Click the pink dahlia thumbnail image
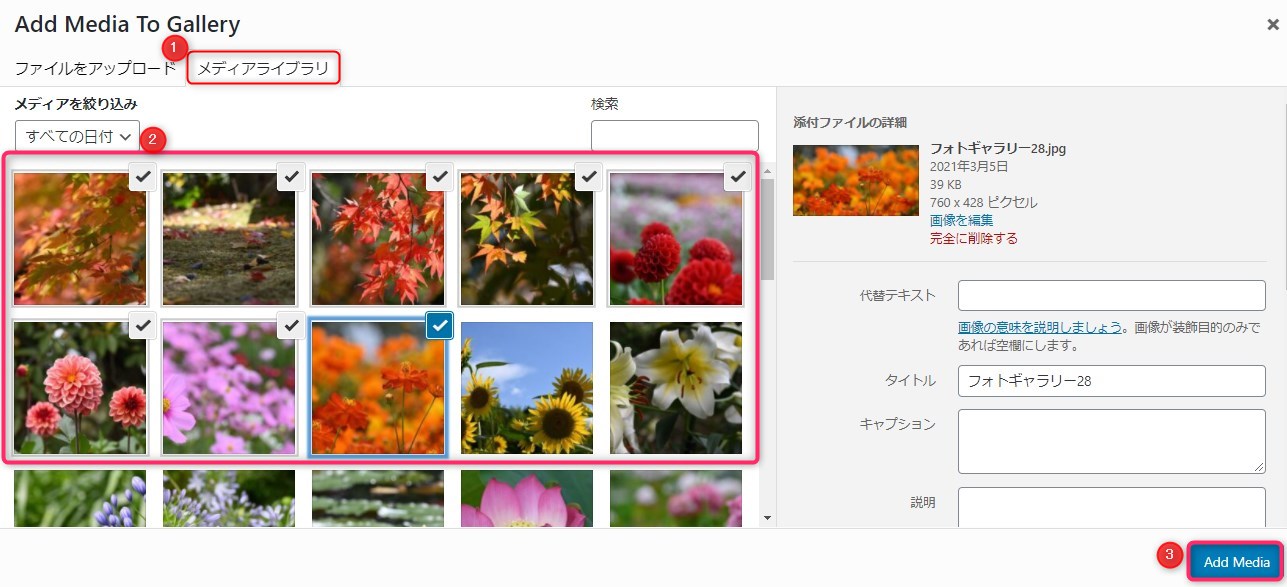The height and width of the screenshot is (587, 1287). point(80,388)
